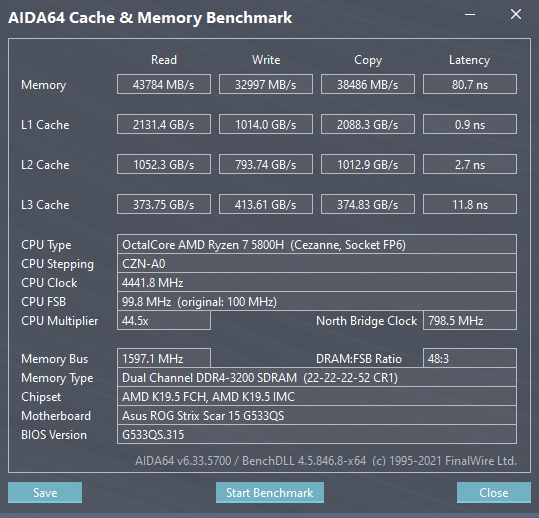
Task: Click the L3 Cache Latency field
Action: coord(470,204)
